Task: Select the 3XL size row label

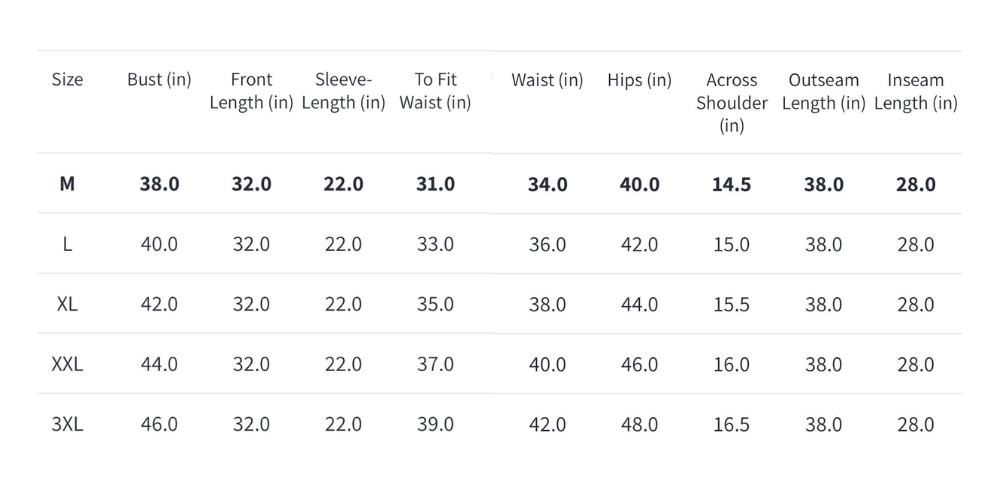Action: [x=67, y=424]
